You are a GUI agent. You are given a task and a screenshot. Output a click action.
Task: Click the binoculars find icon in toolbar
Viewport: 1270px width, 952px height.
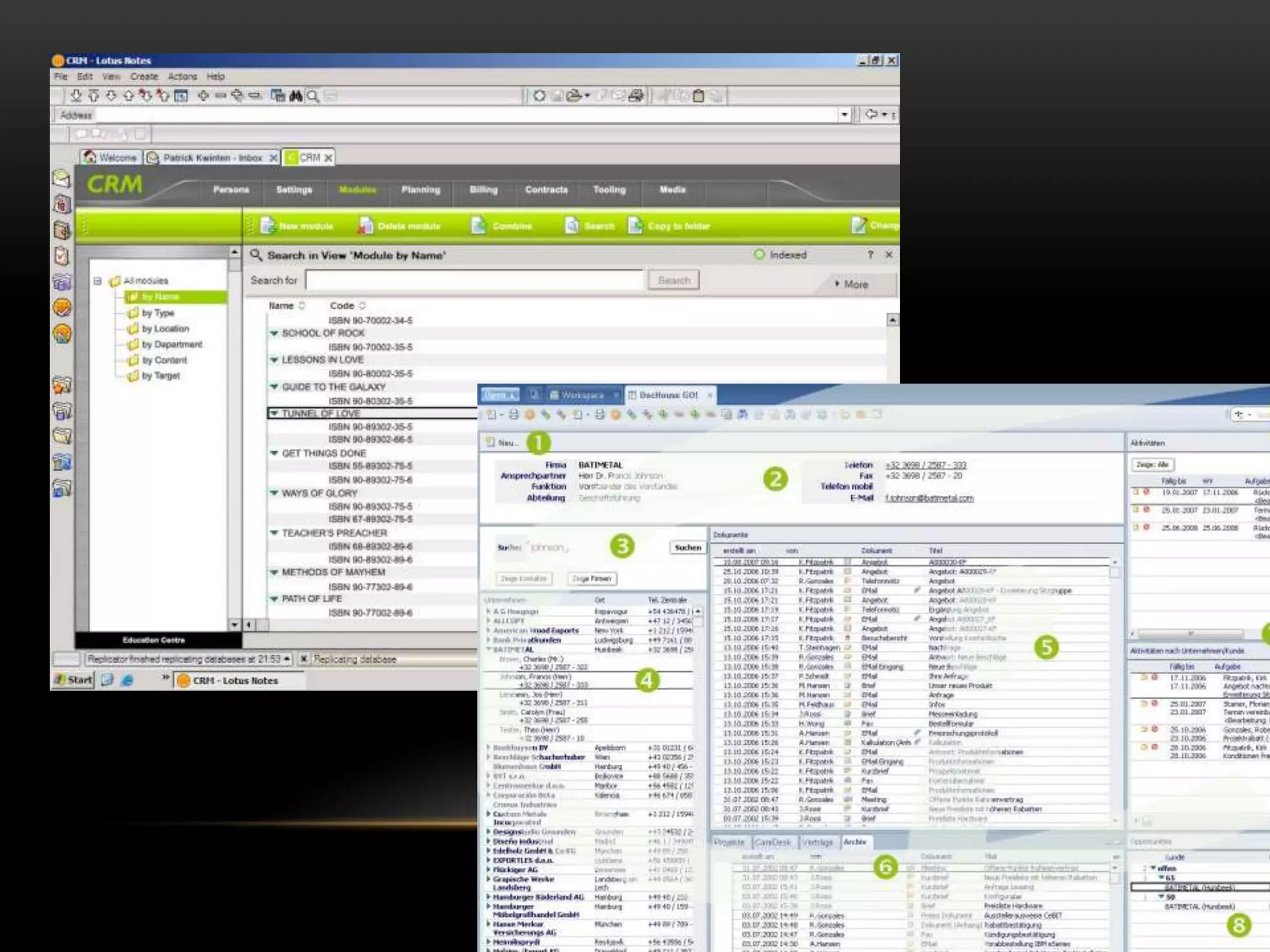296,96
